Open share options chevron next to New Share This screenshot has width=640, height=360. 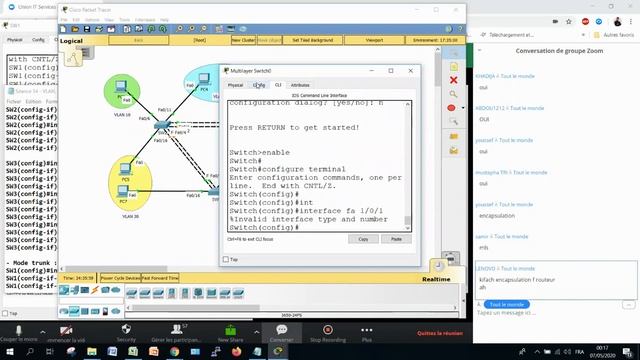(256, 332)
